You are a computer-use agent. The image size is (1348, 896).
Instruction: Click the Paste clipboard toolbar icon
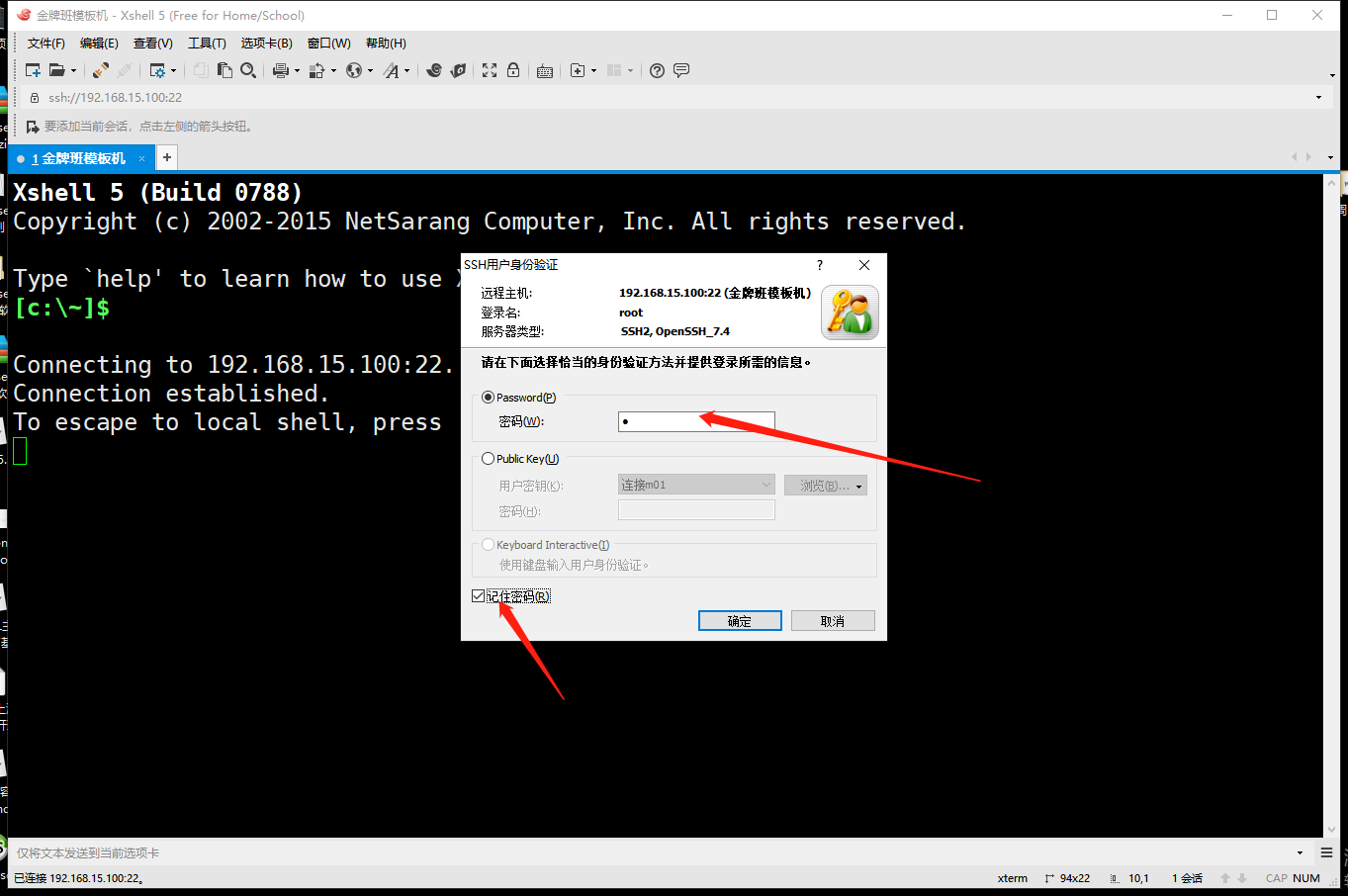[225, 70]
